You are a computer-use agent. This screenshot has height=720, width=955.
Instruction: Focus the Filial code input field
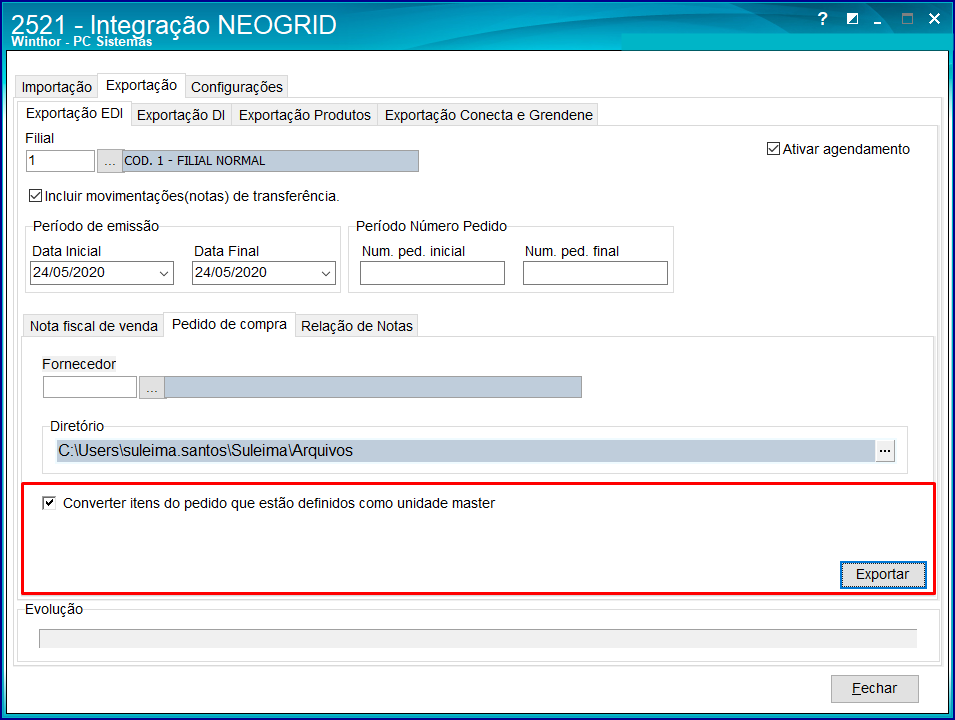click(x=60, y=161)
